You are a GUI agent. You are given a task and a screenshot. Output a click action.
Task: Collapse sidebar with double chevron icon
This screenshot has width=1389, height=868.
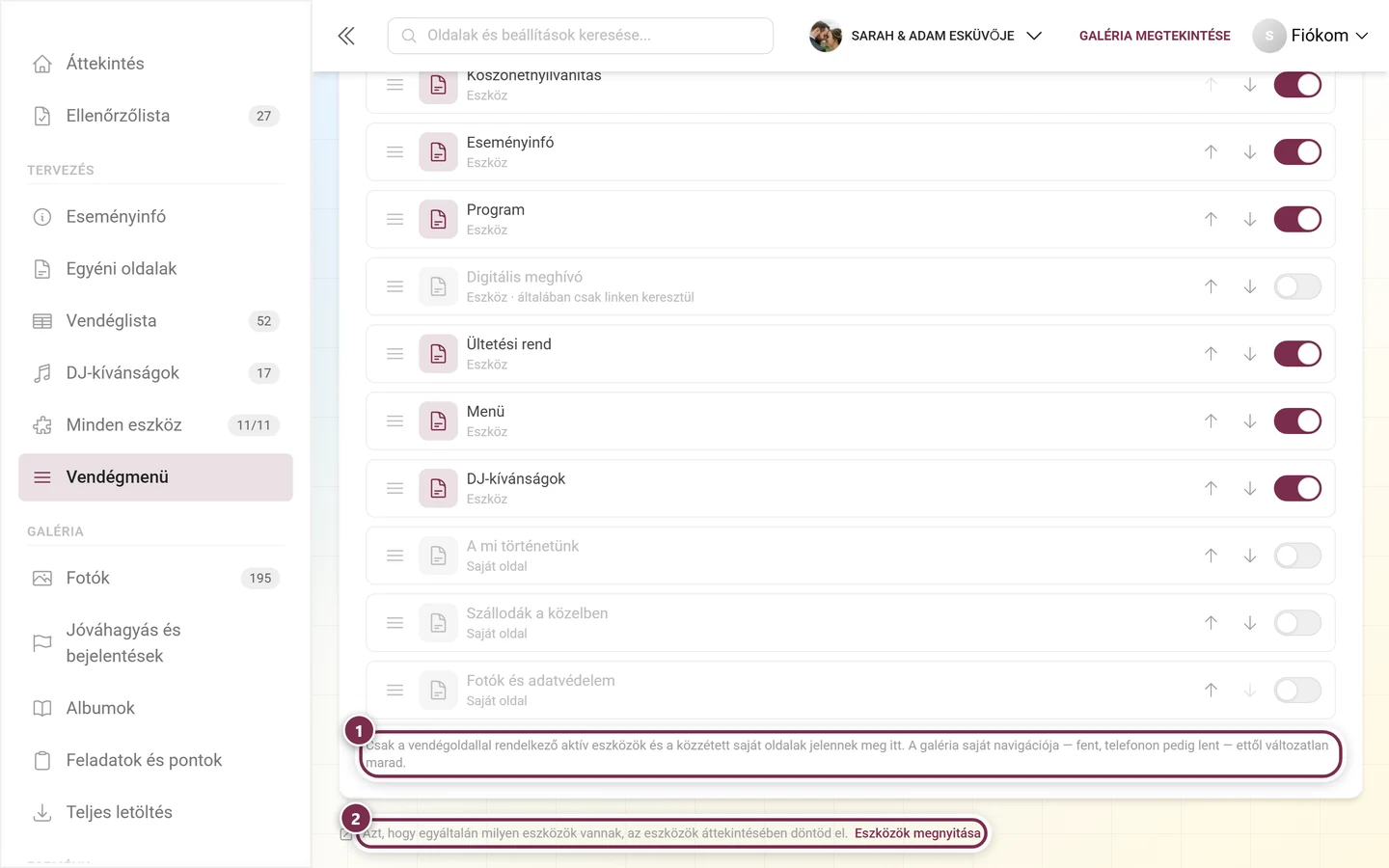(x=346, y=36)
